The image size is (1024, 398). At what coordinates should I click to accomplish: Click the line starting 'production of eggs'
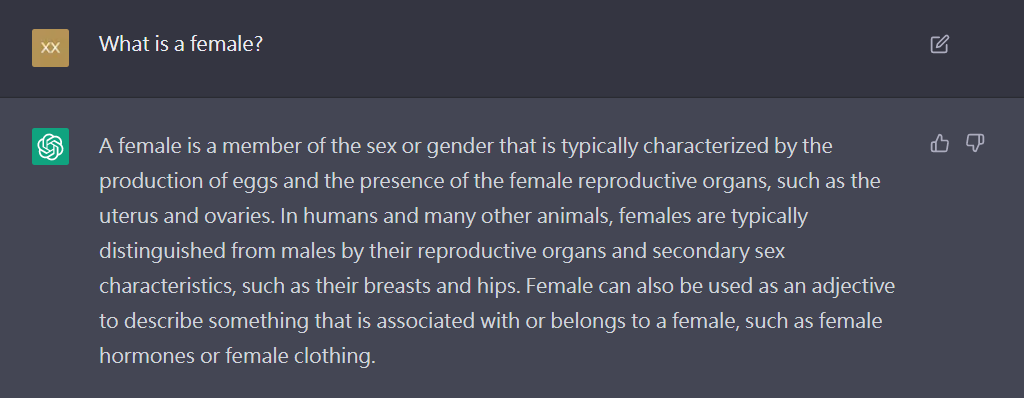tap(490, 181)
